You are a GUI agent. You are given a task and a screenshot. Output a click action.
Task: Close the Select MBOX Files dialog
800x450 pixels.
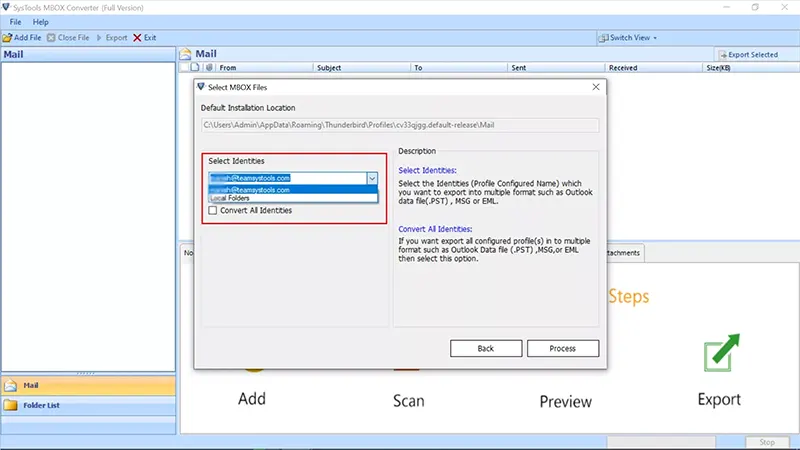595,87
